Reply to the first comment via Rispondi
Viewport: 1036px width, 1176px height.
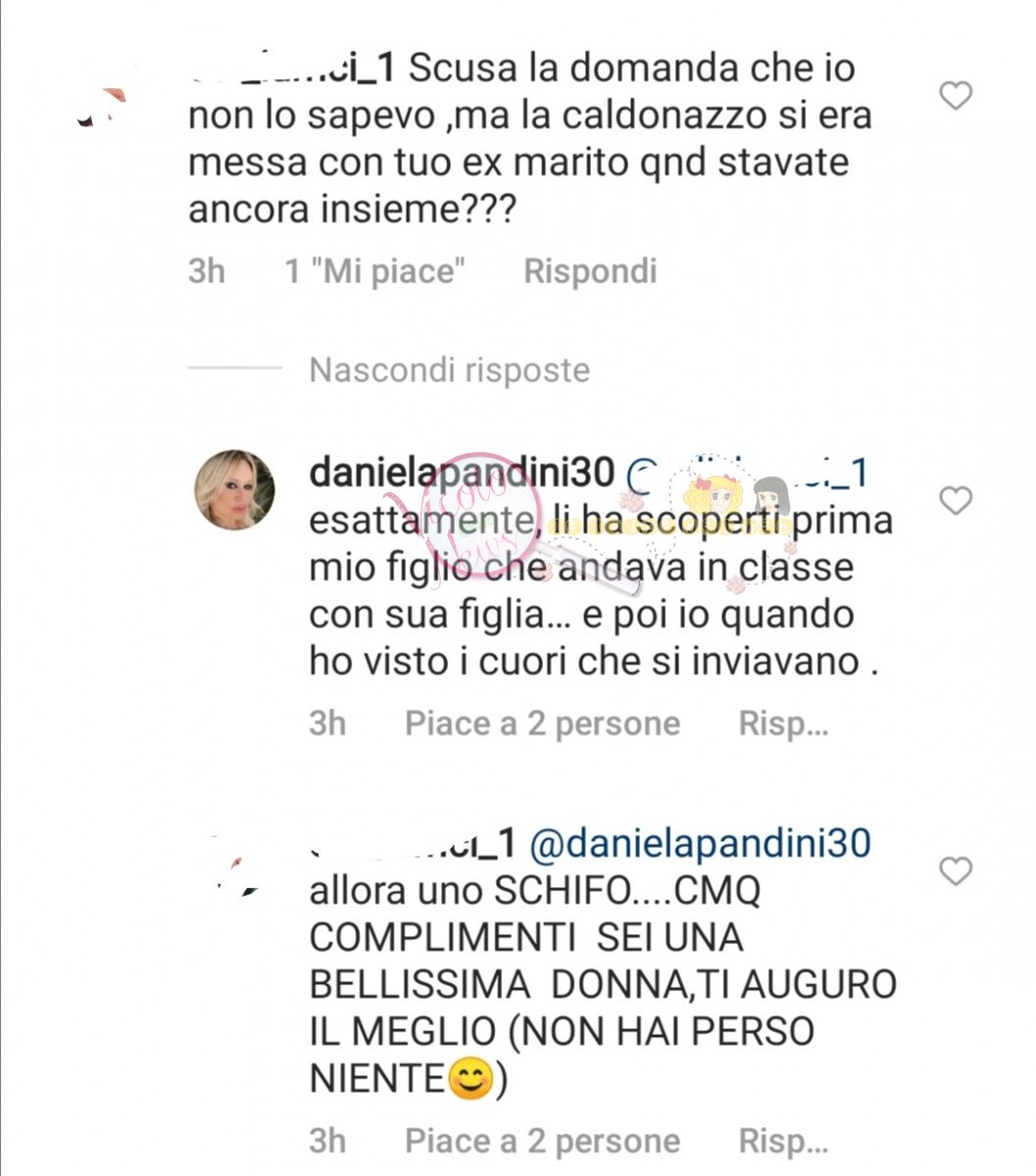590,270
